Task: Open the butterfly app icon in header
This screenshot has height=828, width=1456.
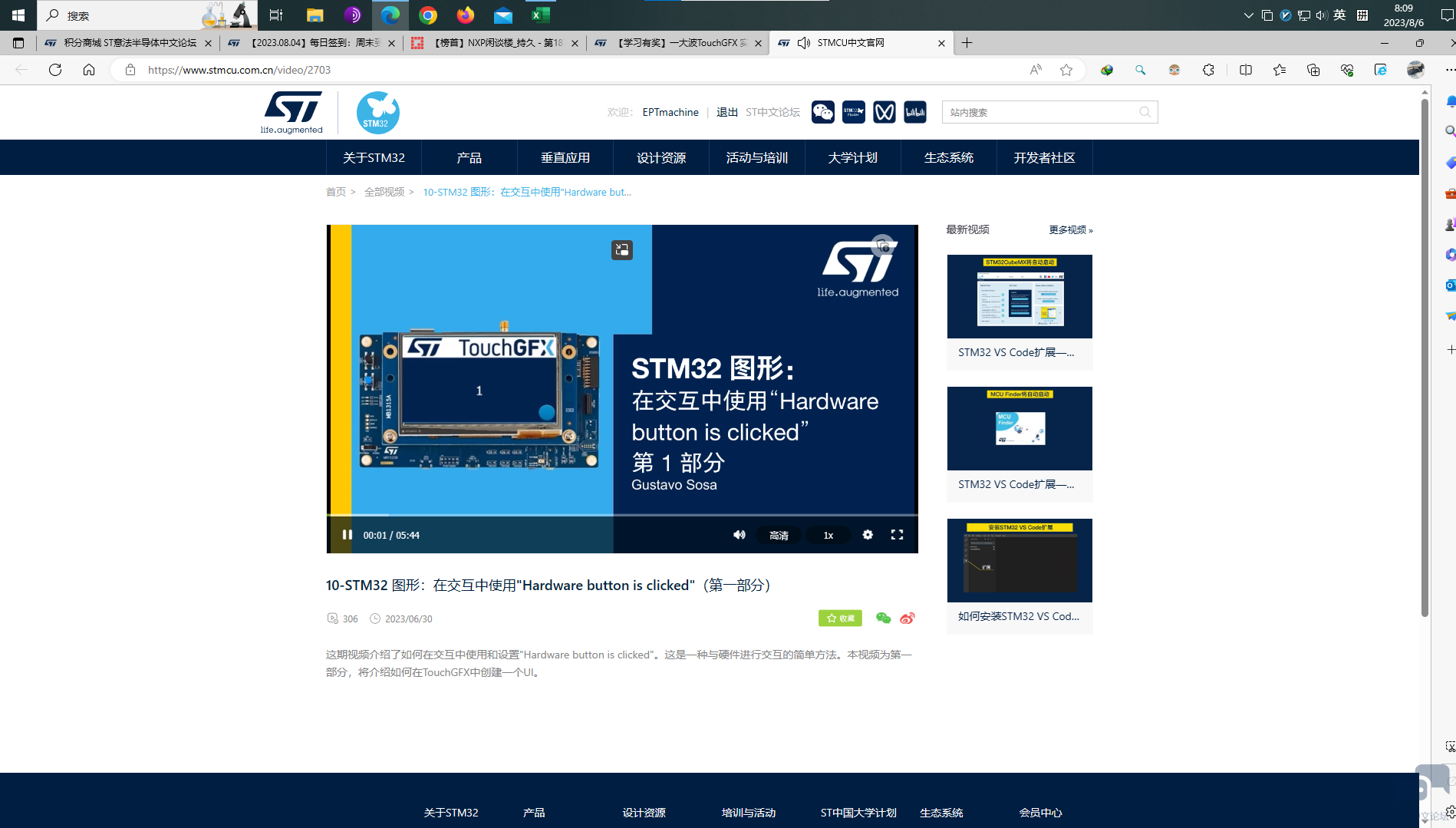Action: point(884,112)
